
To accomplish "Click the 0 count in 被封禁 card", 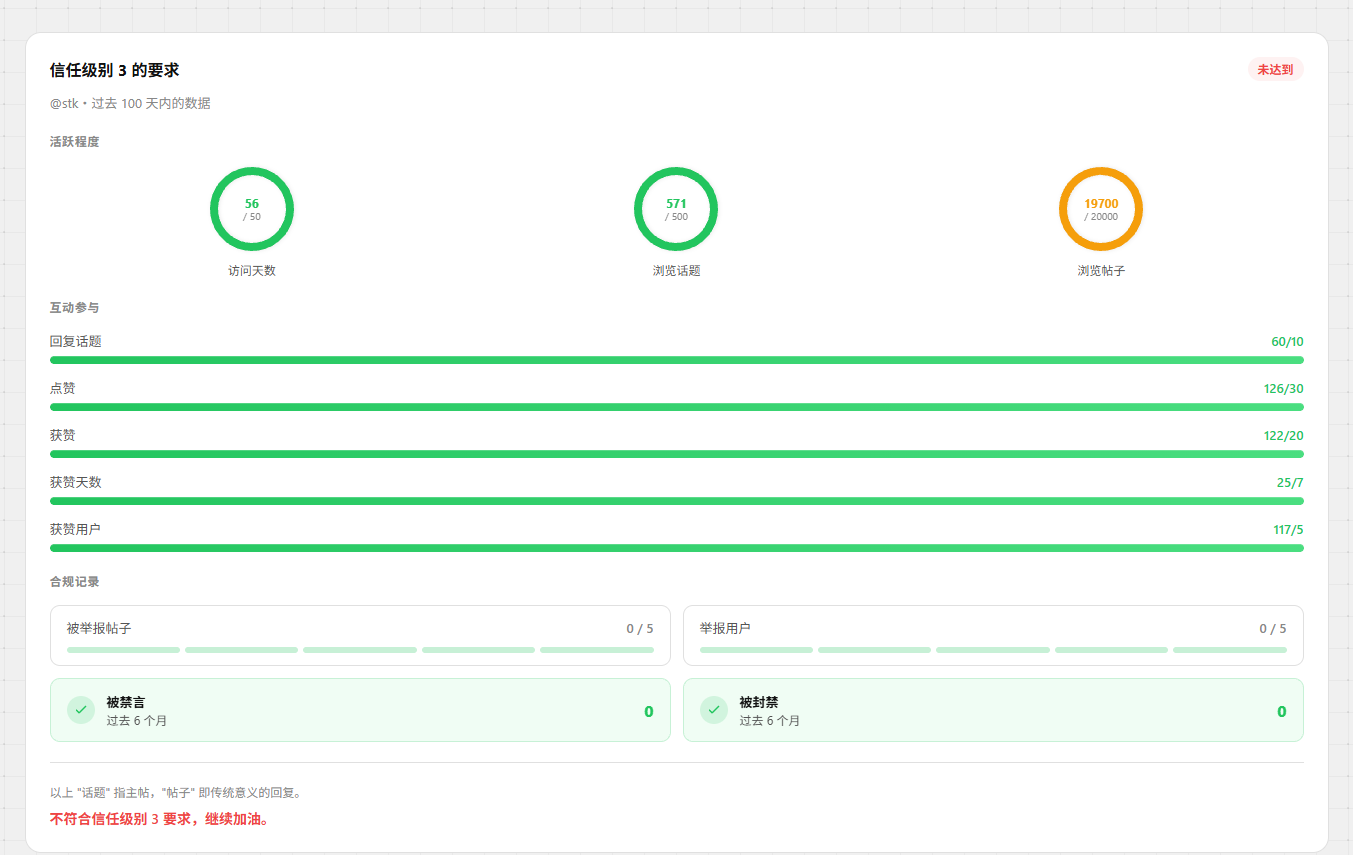I will [1282, 712].
